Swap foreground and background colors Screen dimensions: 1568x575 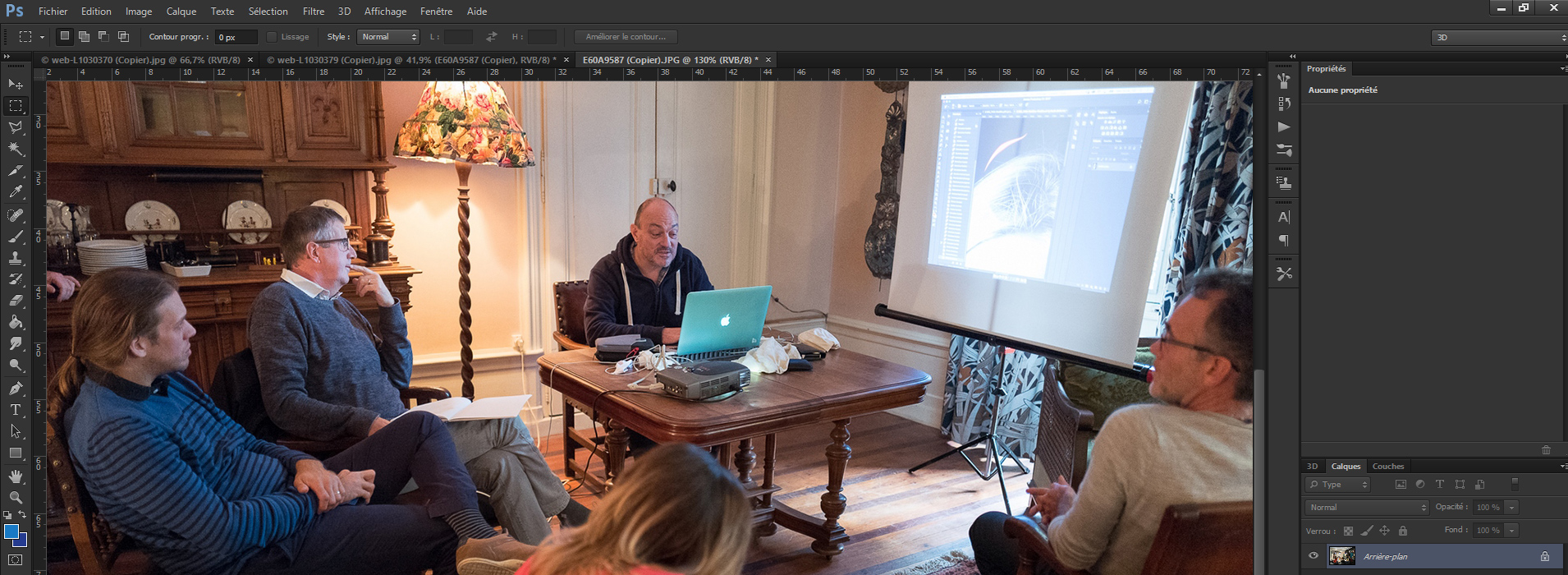(23, 515)
